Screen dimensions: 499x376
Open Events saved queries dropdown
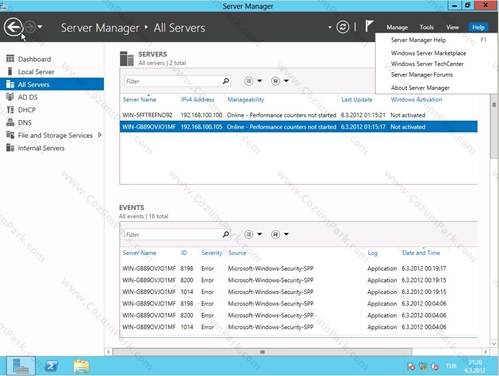(x=280, y=234)
